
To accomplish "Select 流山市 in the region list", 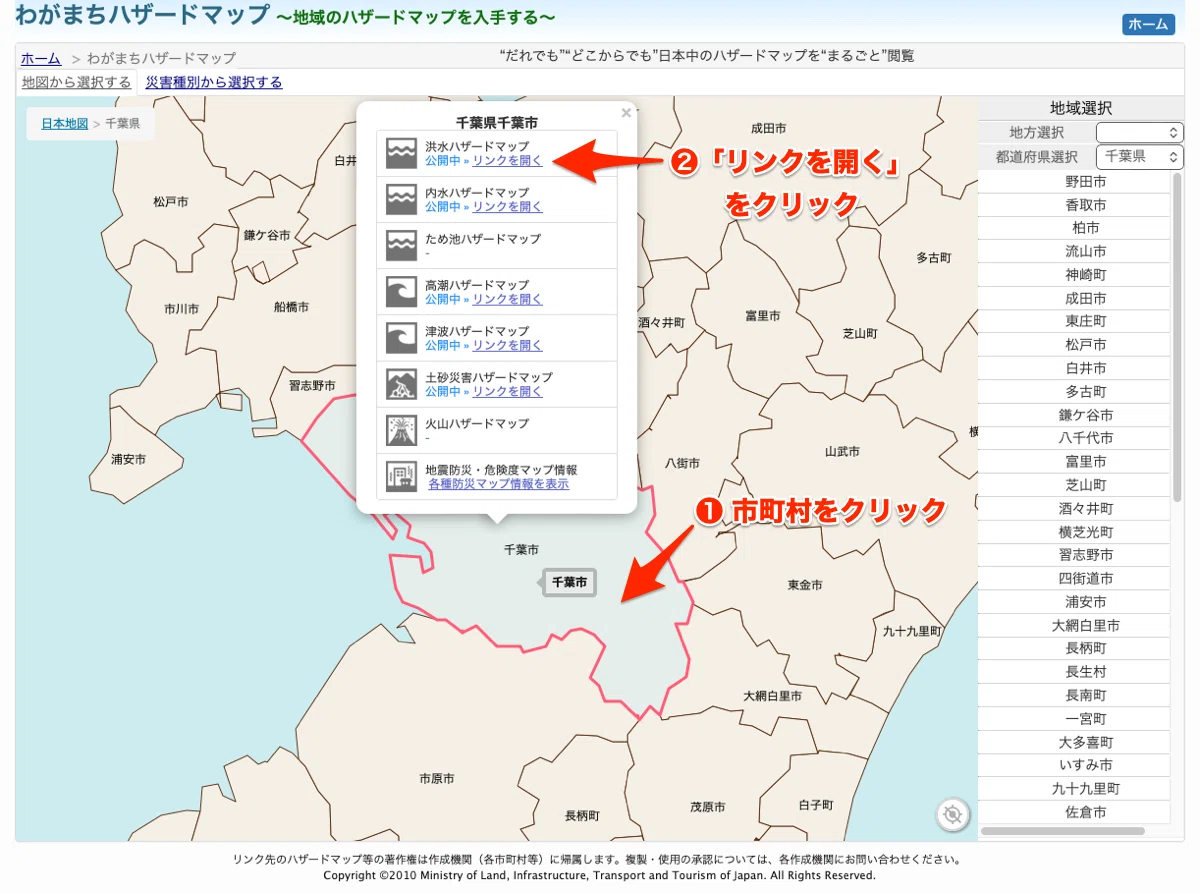I will coord(1074,251).
